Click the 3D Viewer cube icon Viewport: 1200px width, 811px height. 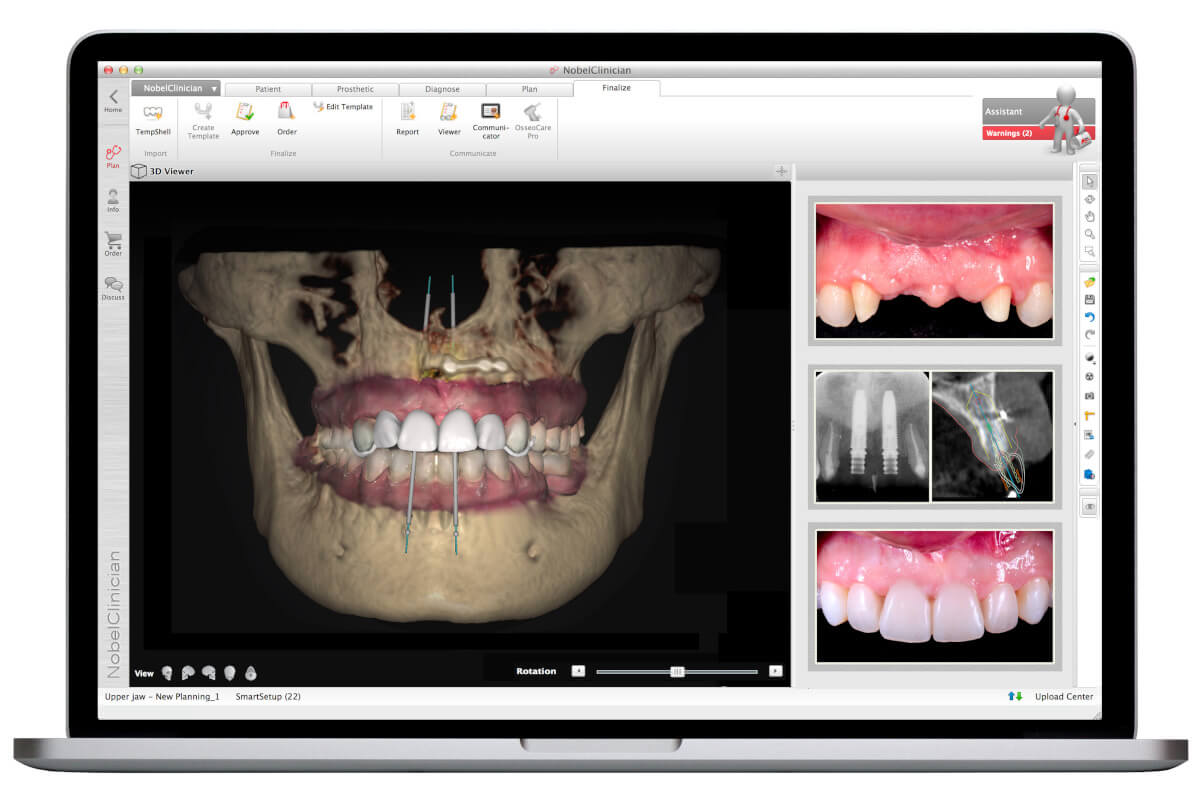pos(139,171)
